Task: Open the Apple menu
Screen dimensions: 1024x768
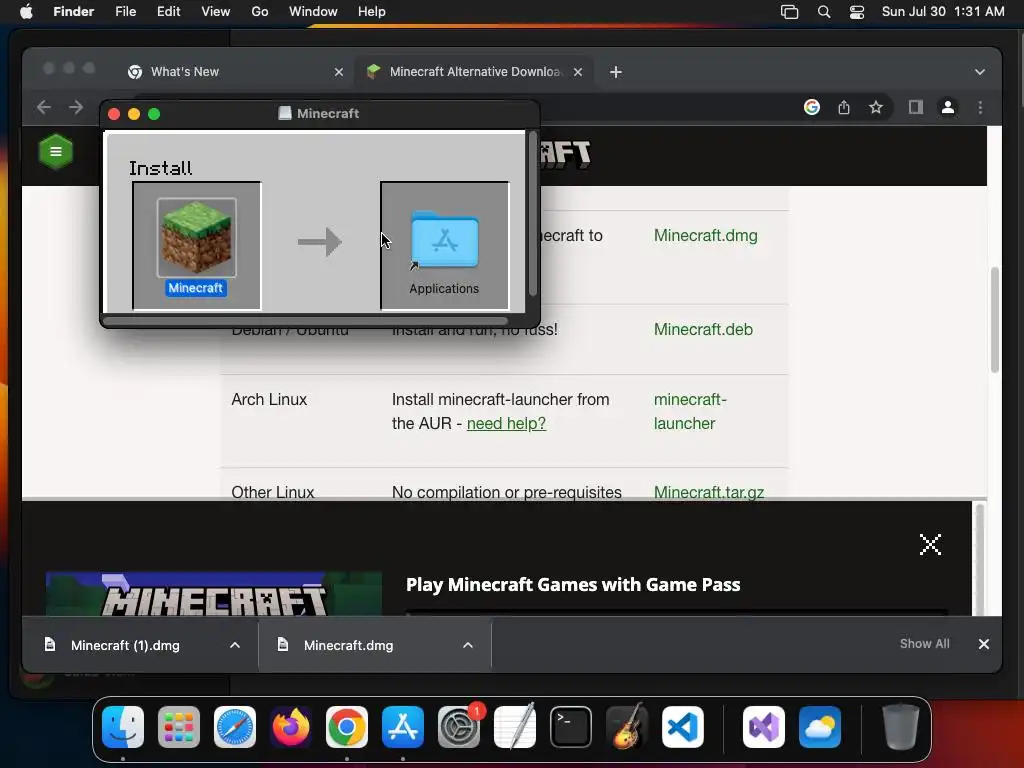Action: click(x=26, y=12)
